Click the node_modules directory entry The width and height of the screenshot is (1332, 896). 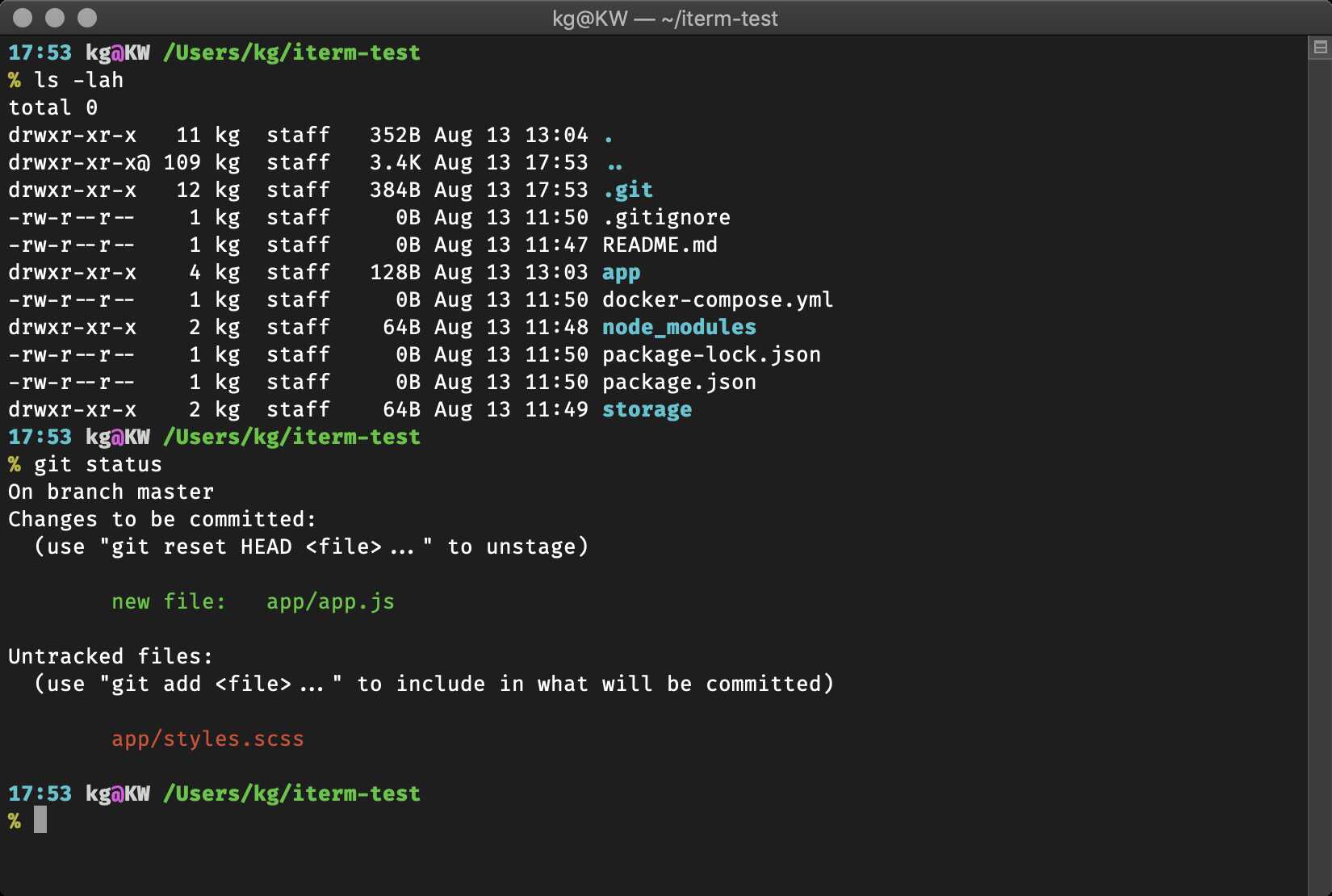click(x=678, y=327)
